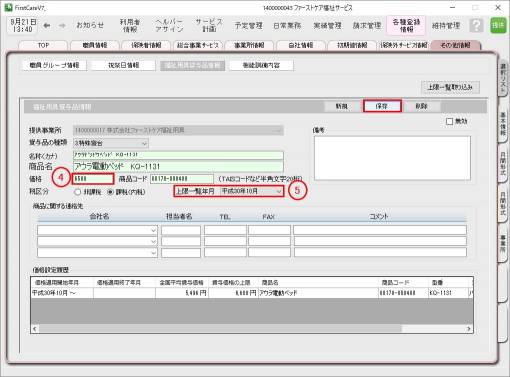Image resolution: width=510 pixels, height=377 pixels.
Task: Switch to the 保険者情報 tab
Action: [x=146, y=45]
